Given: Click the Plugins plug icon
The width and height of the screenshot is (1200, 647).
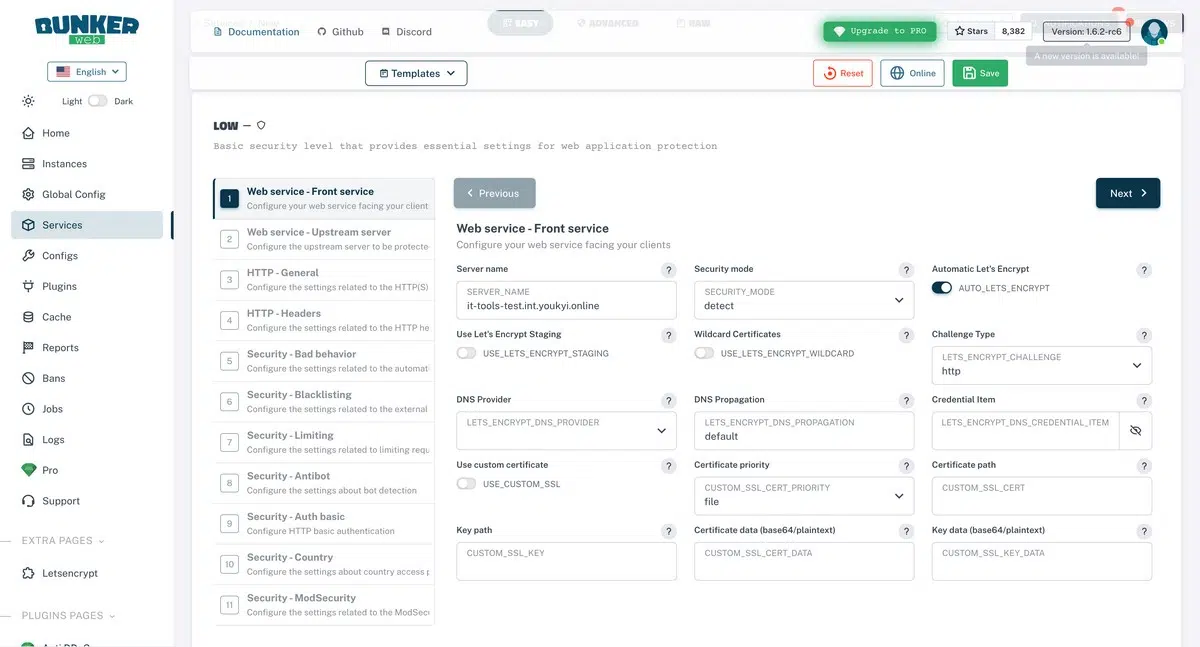Looking at the screenshot, I should (x=28, y=286).
